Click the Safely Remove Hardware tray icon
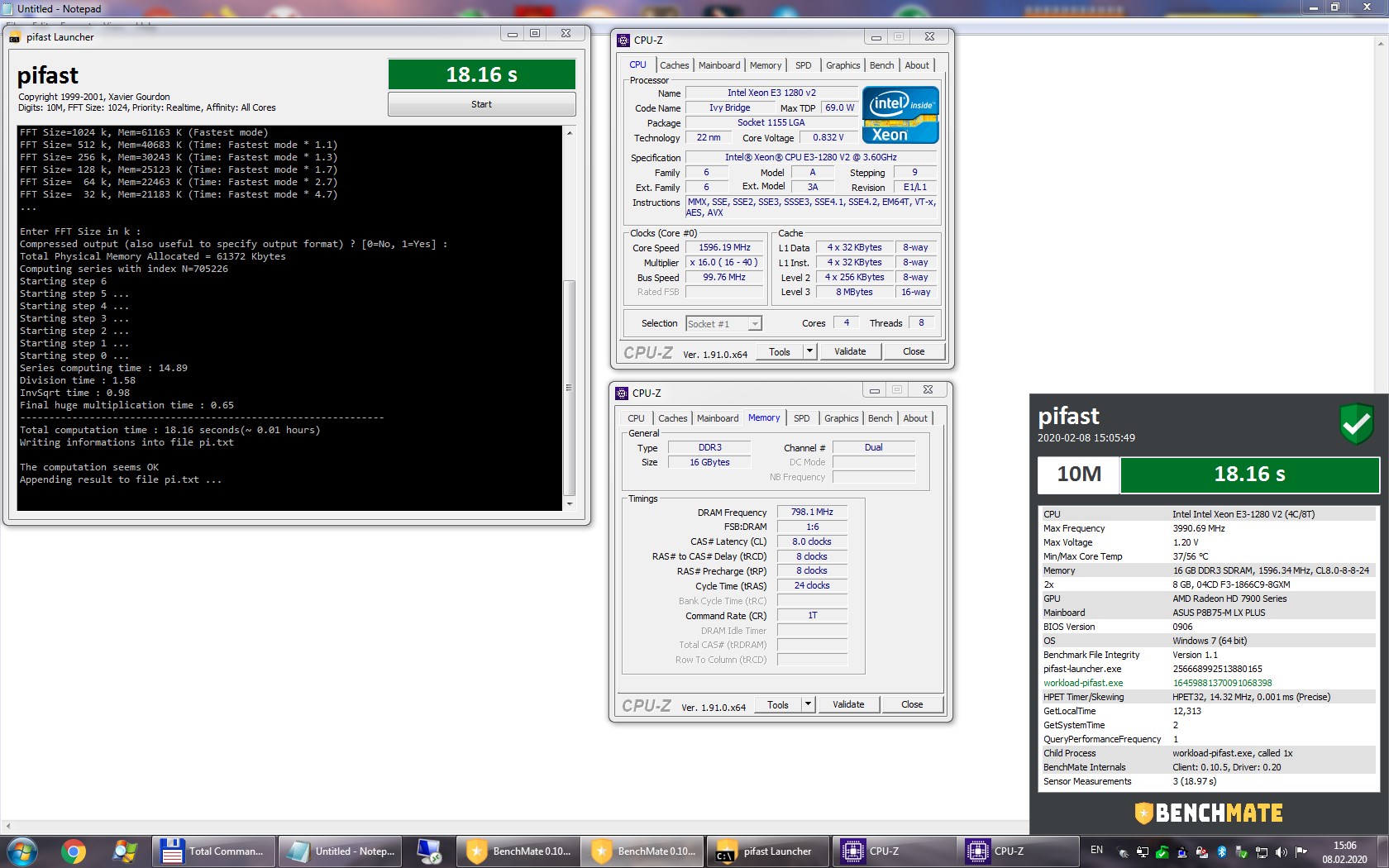Screen dimensions: 1389x868 click(x=1241, y=851)
